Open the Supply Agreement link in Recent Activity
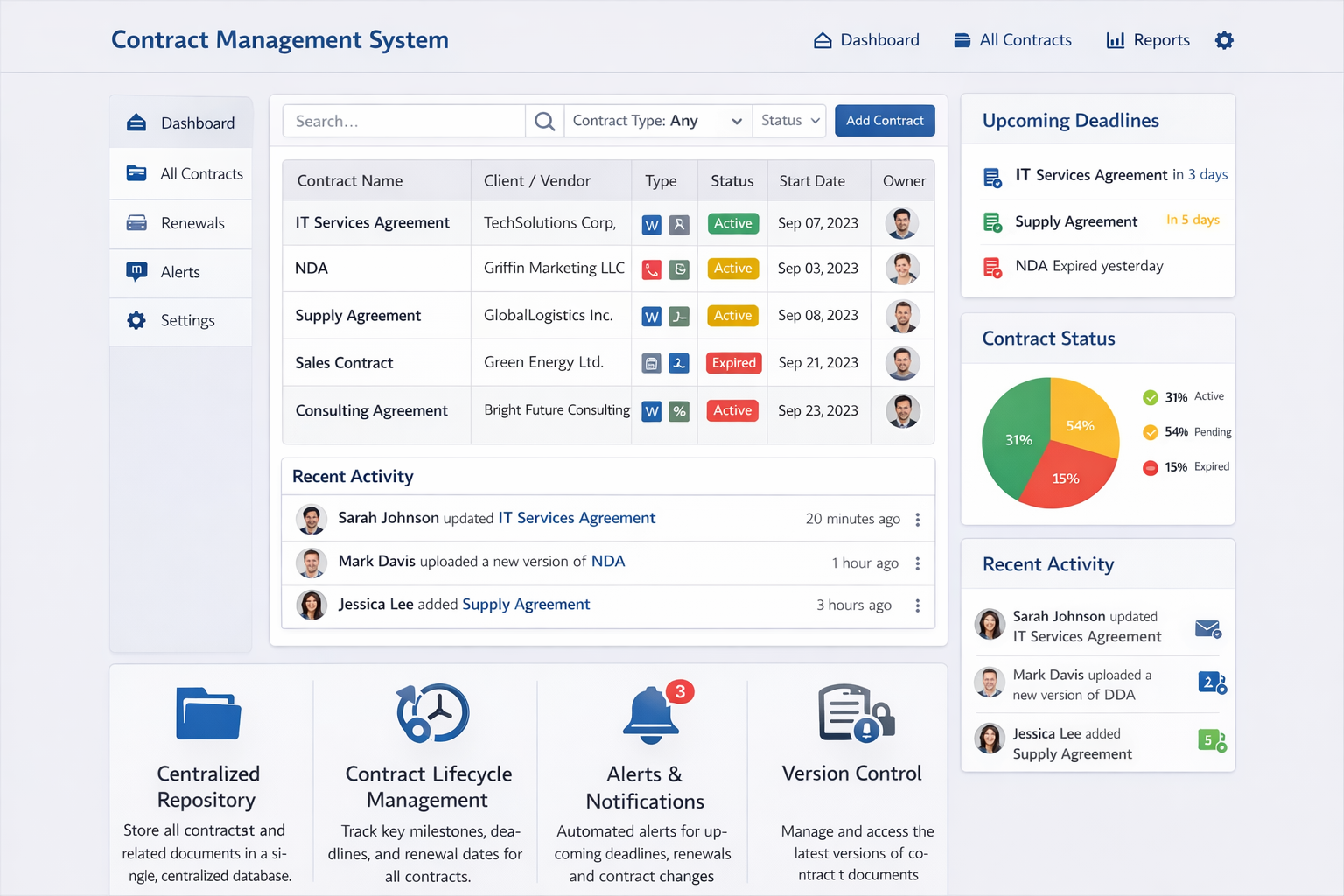The width and height of the screenshot is (1344, 896). click(525, 604)
